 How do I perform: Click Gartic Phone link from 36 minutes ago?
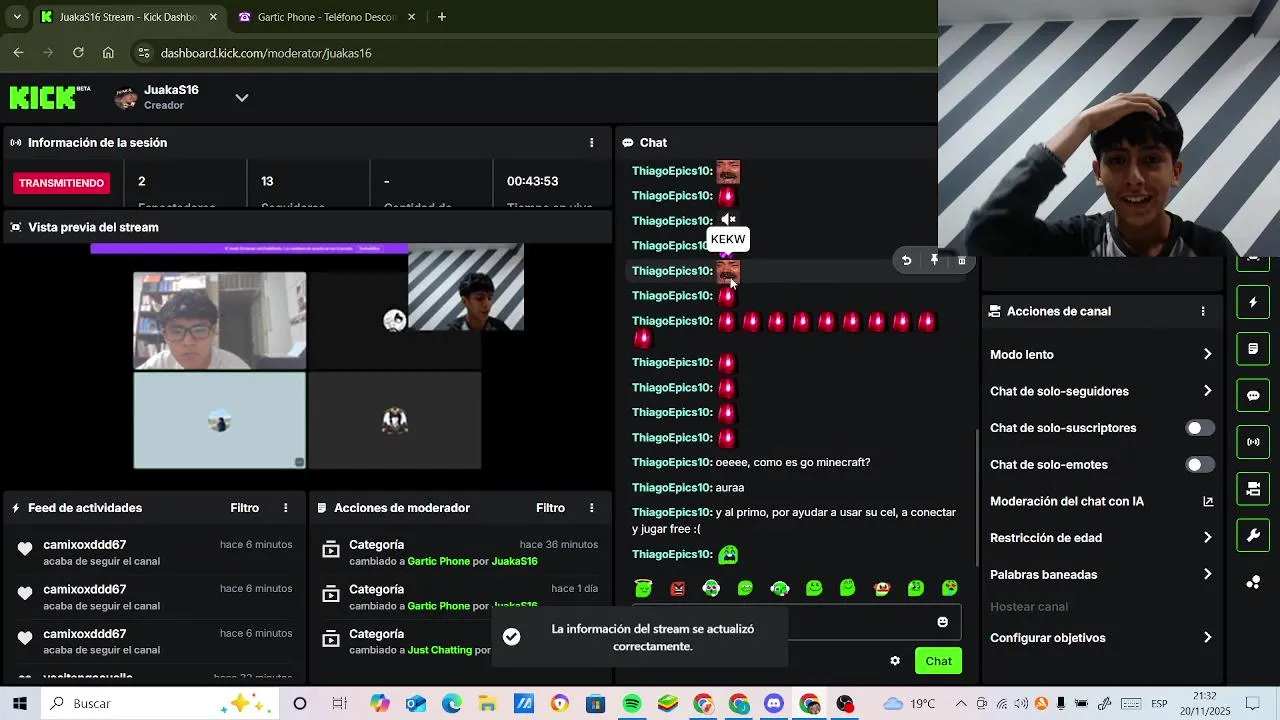coord(438,561)
